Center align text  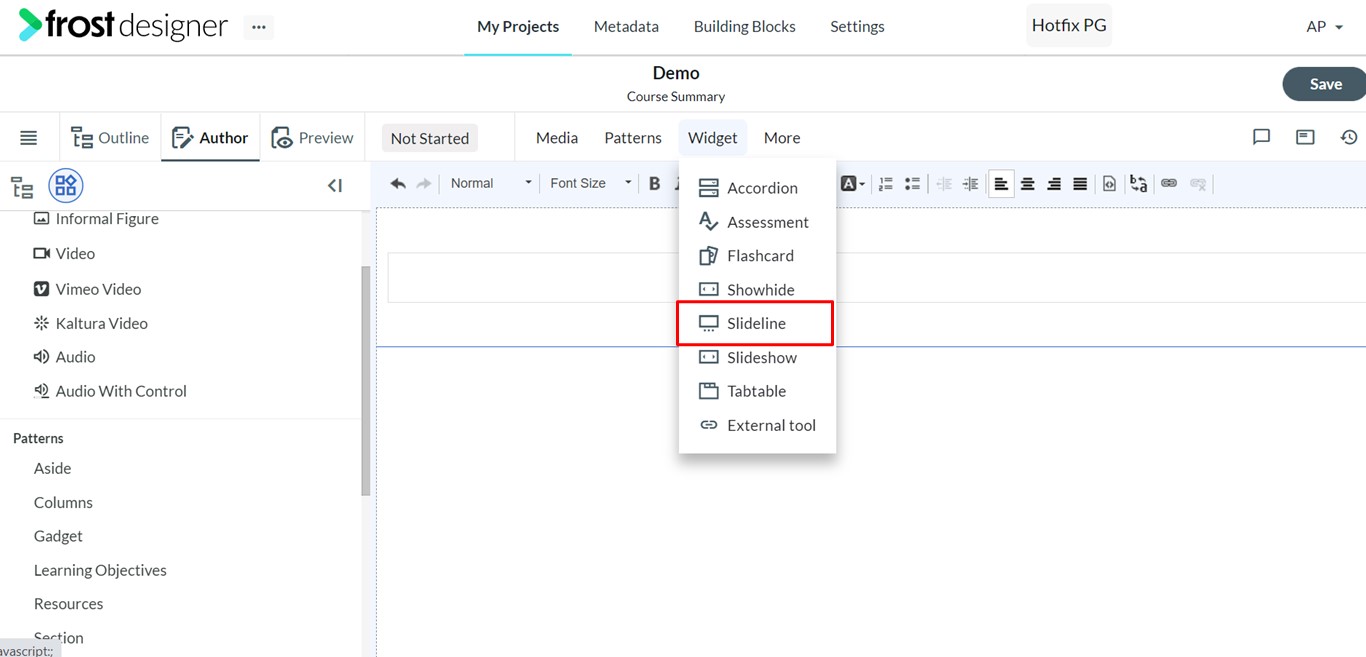point(1027,183)
